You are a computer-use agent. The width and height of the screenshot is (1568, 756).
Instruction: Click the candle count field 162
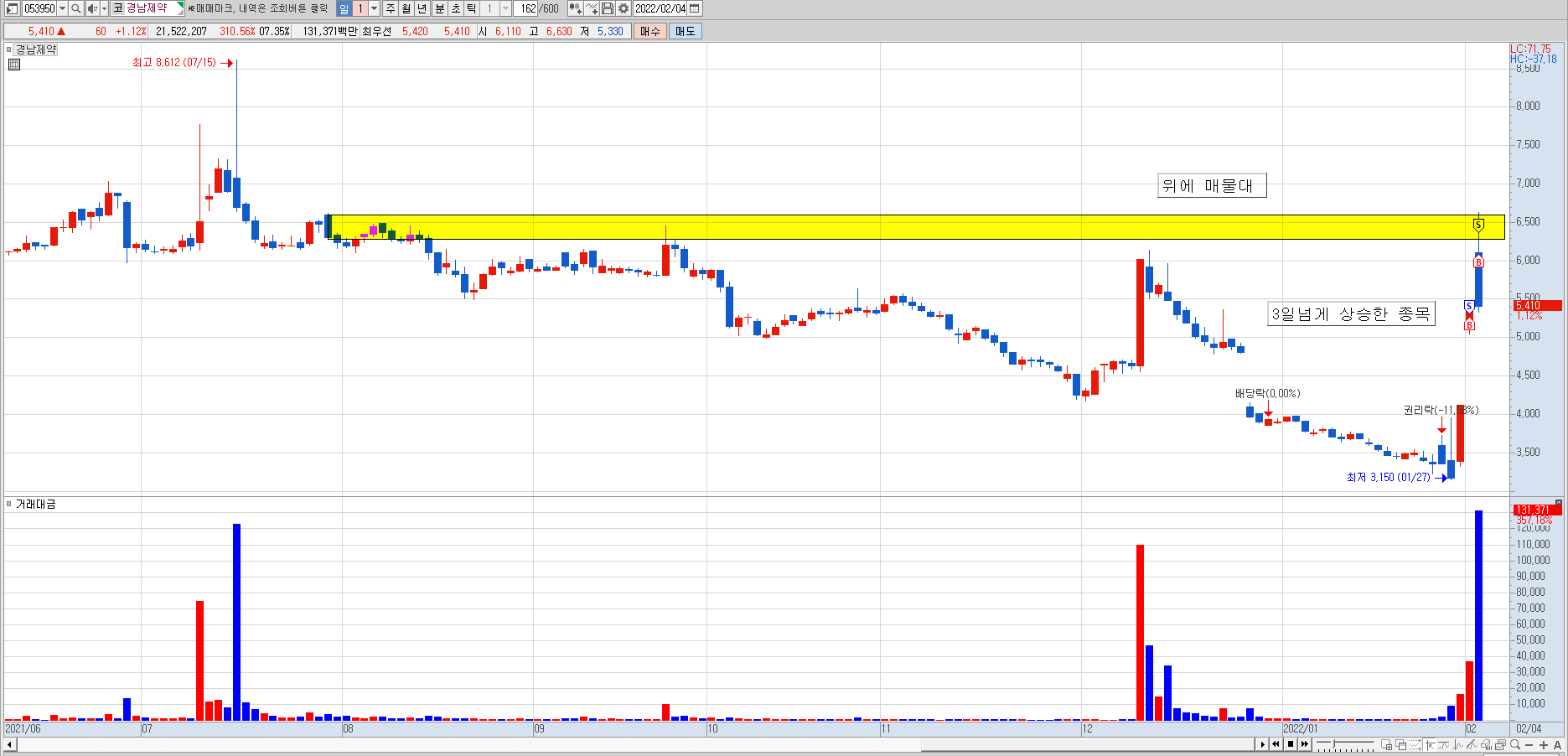tap(526, 8)
